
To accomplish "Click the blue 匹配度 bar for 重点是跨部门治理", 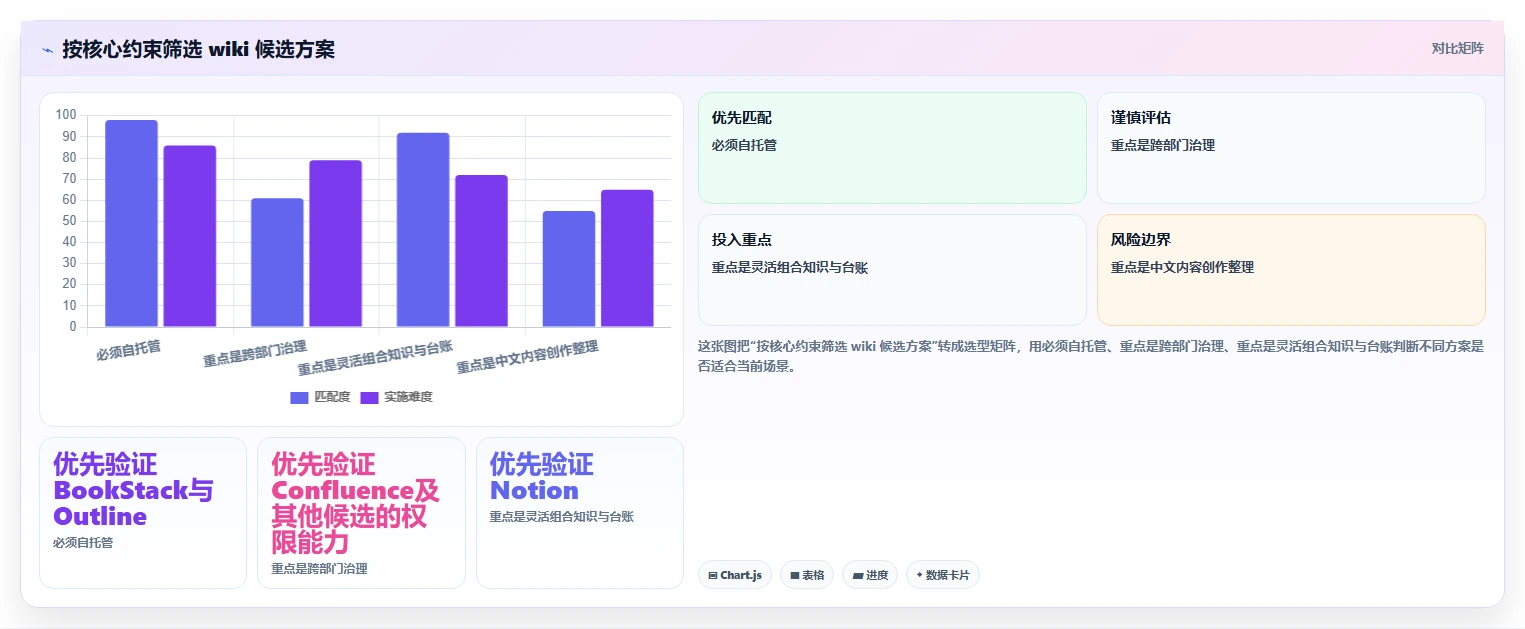I will click(x=277, y=262).
